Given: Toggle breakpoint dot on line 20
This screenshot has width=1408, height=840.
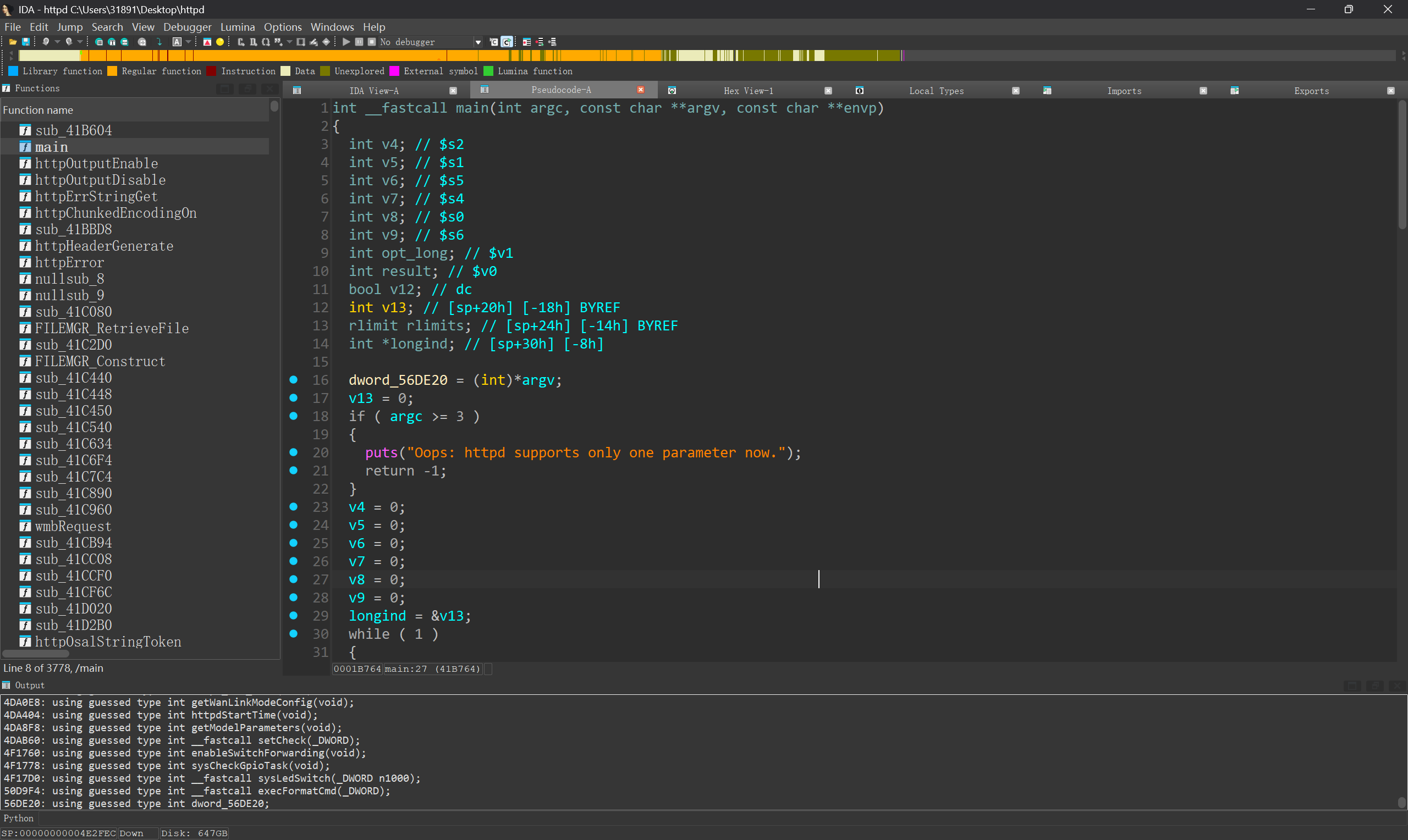Looking at the screenshot, I should (293, 452).
